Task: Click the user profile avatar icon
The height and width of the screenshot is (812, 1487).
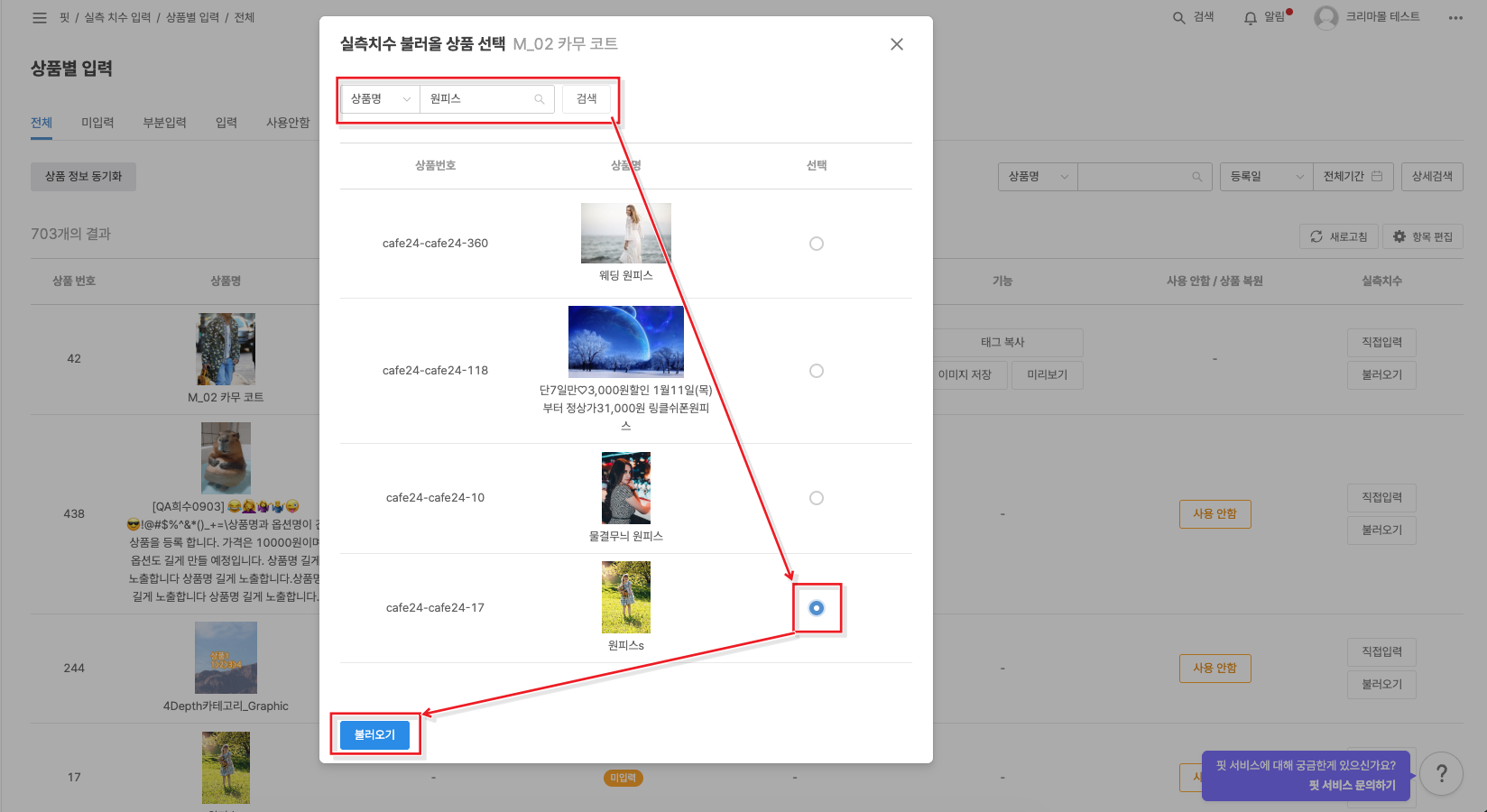Action: 1325,18
